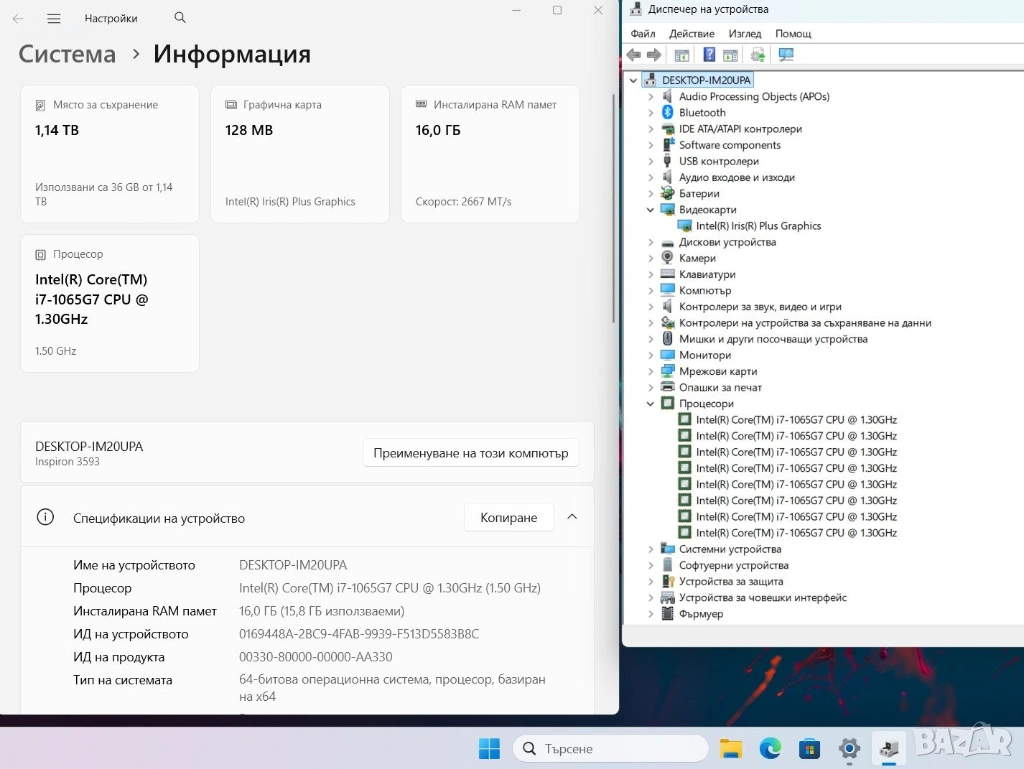Click the Копиране button

point(508,518)
